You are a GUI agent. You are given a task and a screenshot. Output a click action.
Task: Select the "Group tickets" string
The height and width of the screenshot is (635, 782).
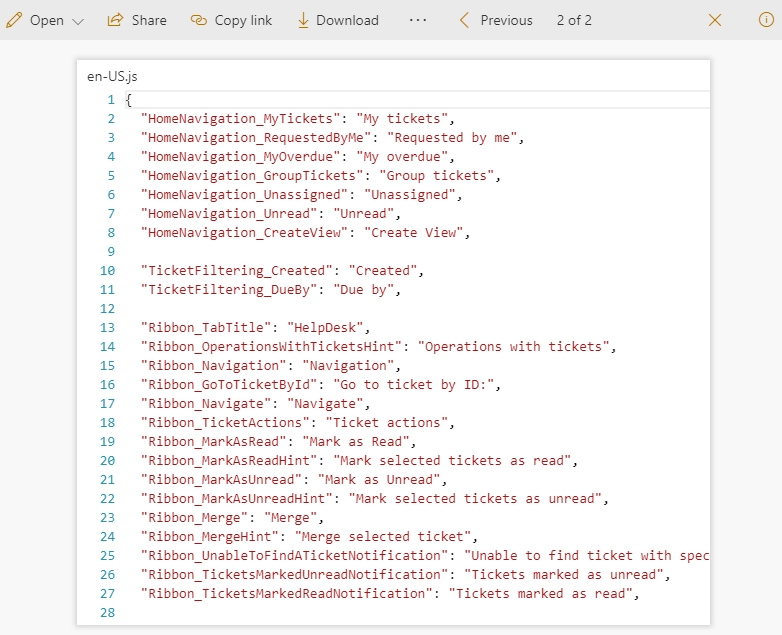click(436, 176)
